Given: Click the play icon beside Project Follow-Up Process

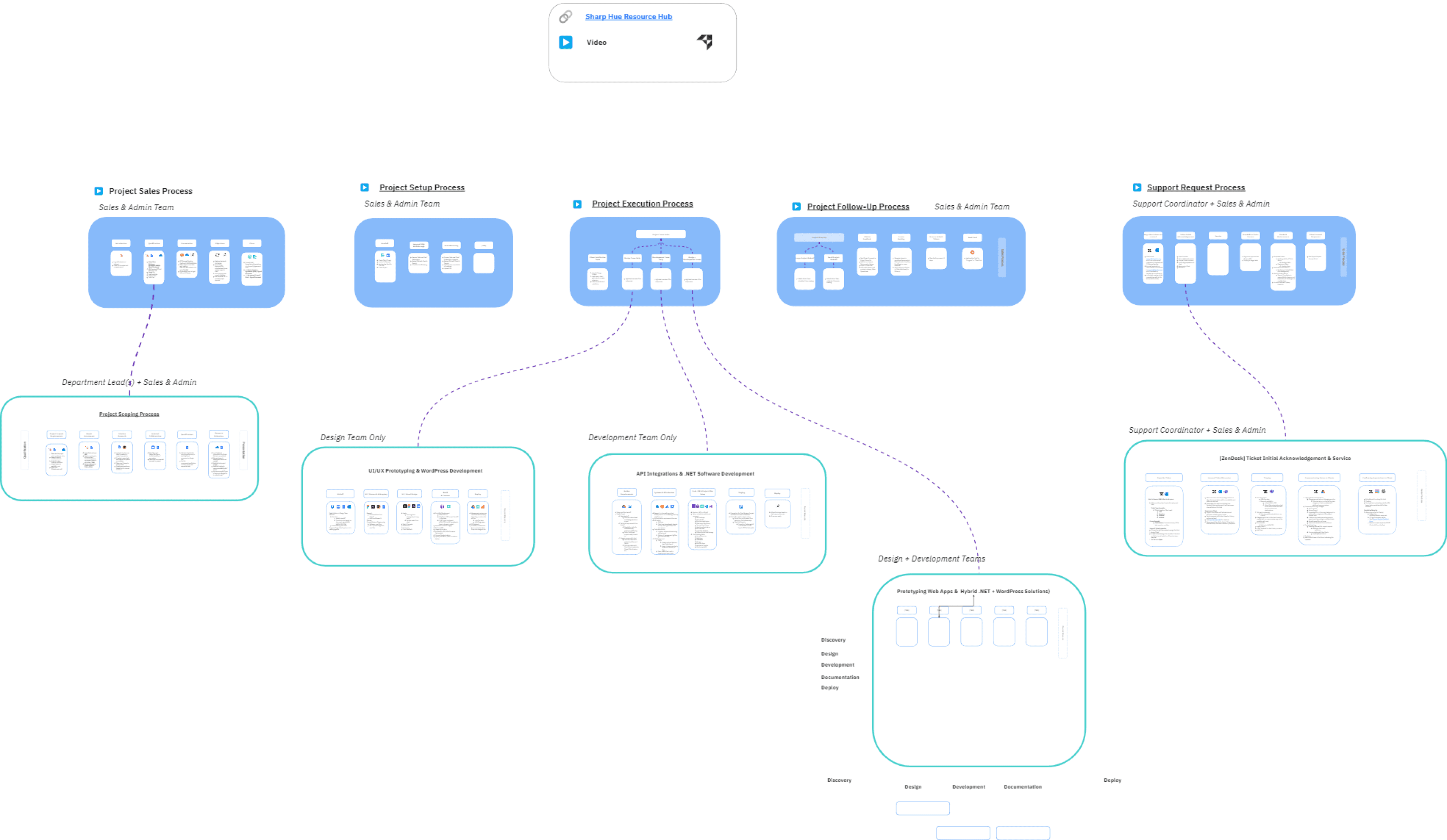Looking at the screenshot, I should point(797,207).
